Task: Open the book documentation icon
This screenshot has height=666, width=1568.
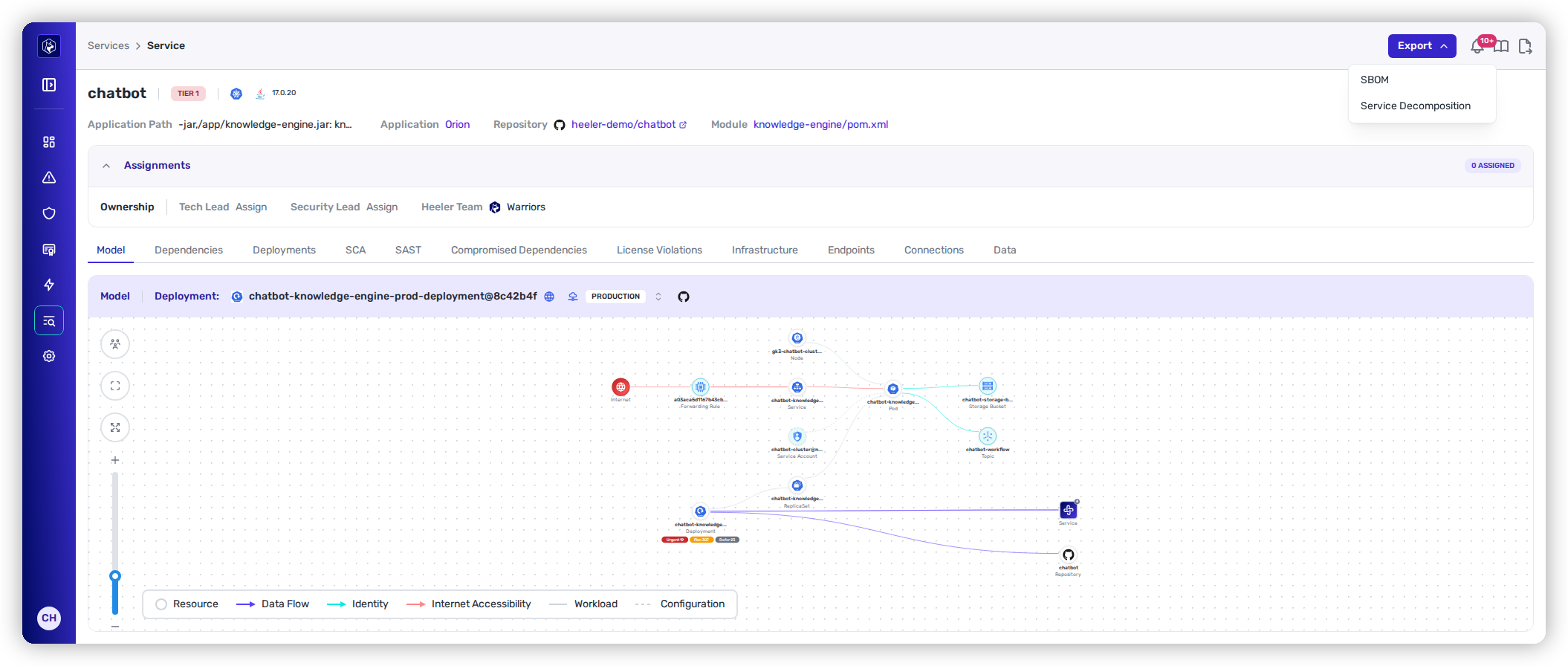Action: coord(1501,46)
